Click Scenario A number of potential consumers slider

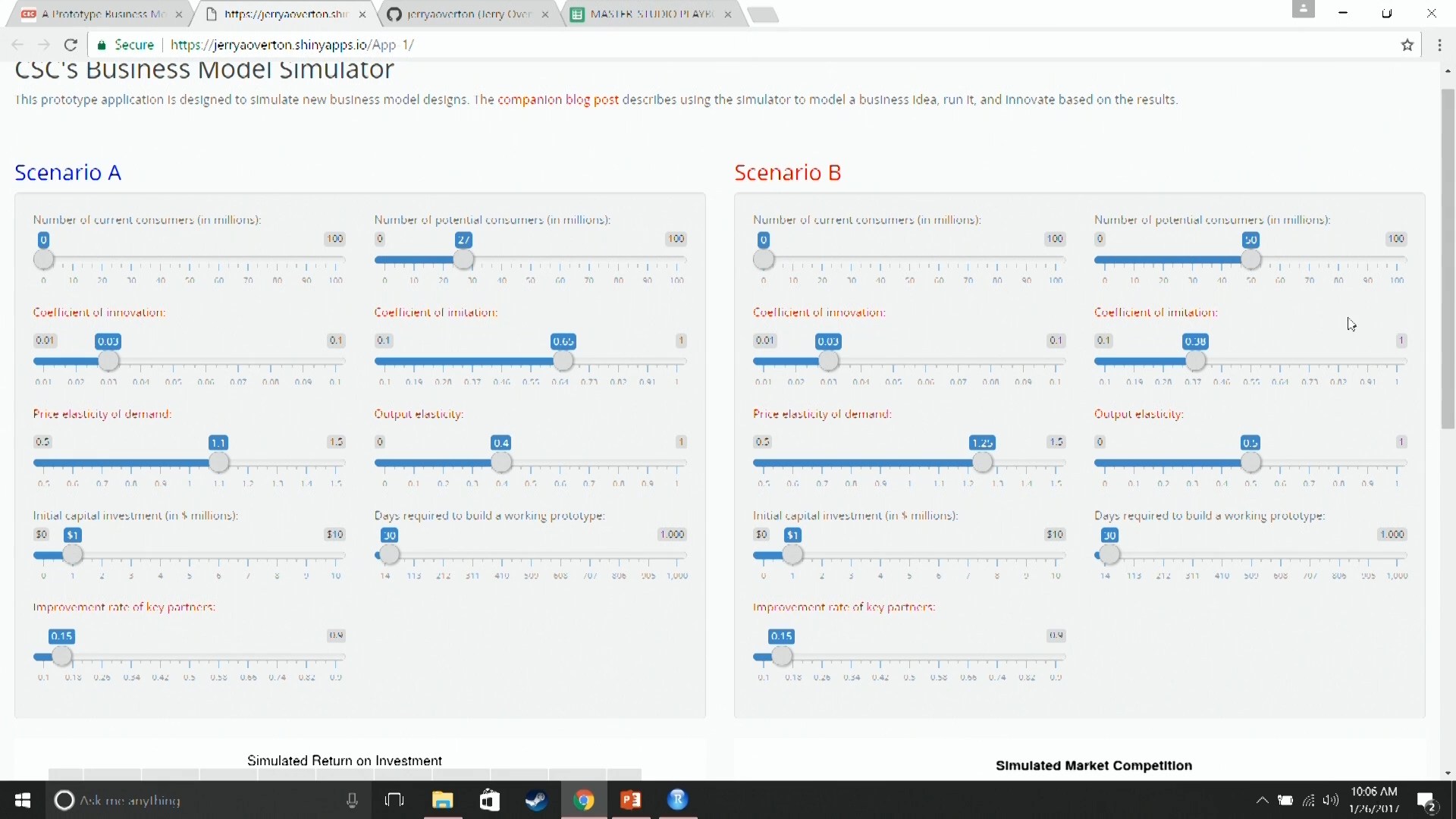[463, 259]
